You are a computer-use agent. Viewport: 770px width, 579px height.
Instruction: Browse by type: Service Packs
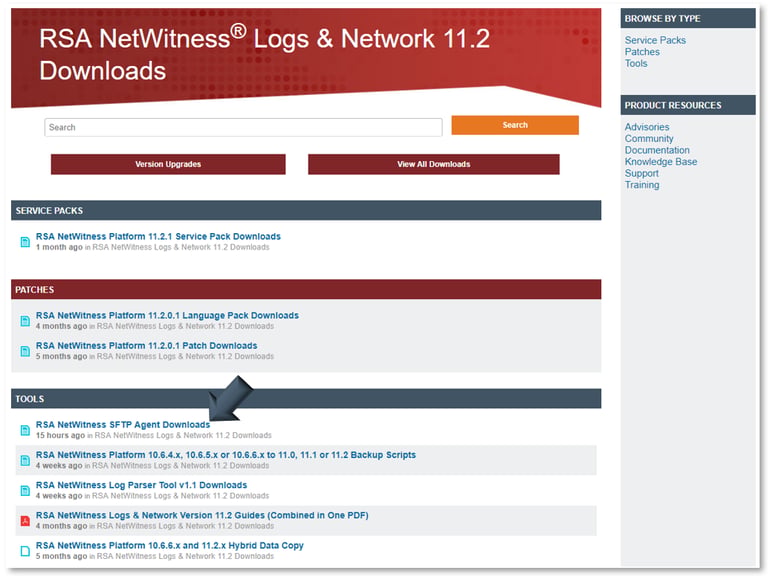(x=655, y=40)
